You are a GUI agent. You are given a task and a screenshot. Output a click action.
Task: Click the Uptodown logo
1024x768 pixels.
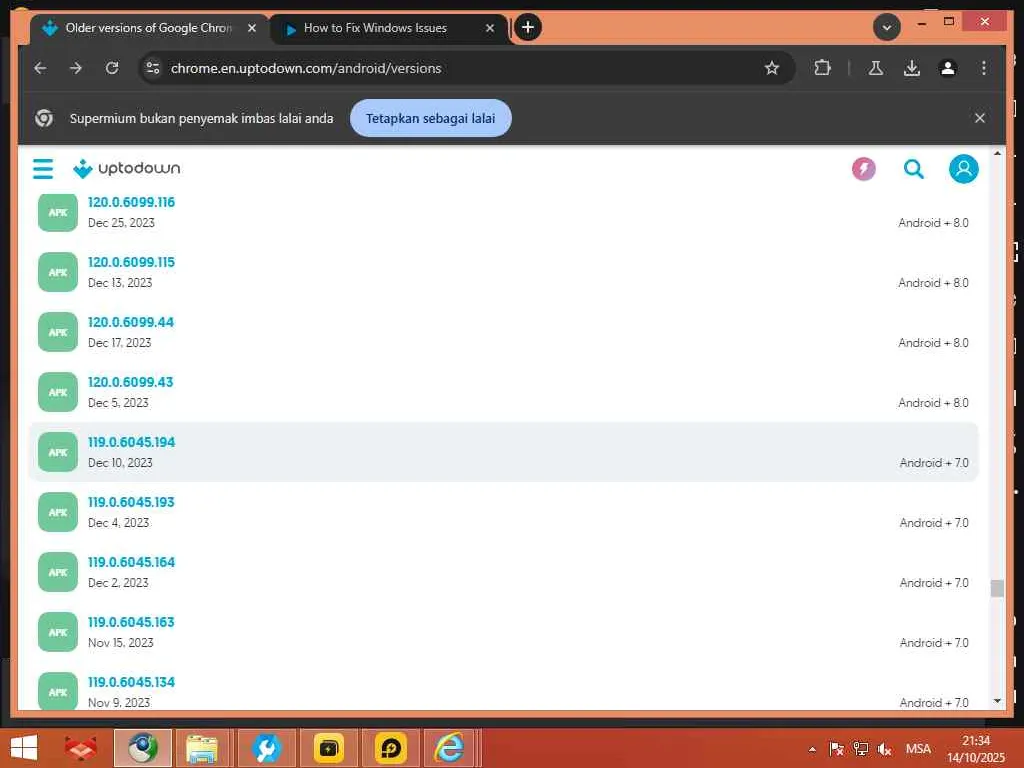point(127,168)
